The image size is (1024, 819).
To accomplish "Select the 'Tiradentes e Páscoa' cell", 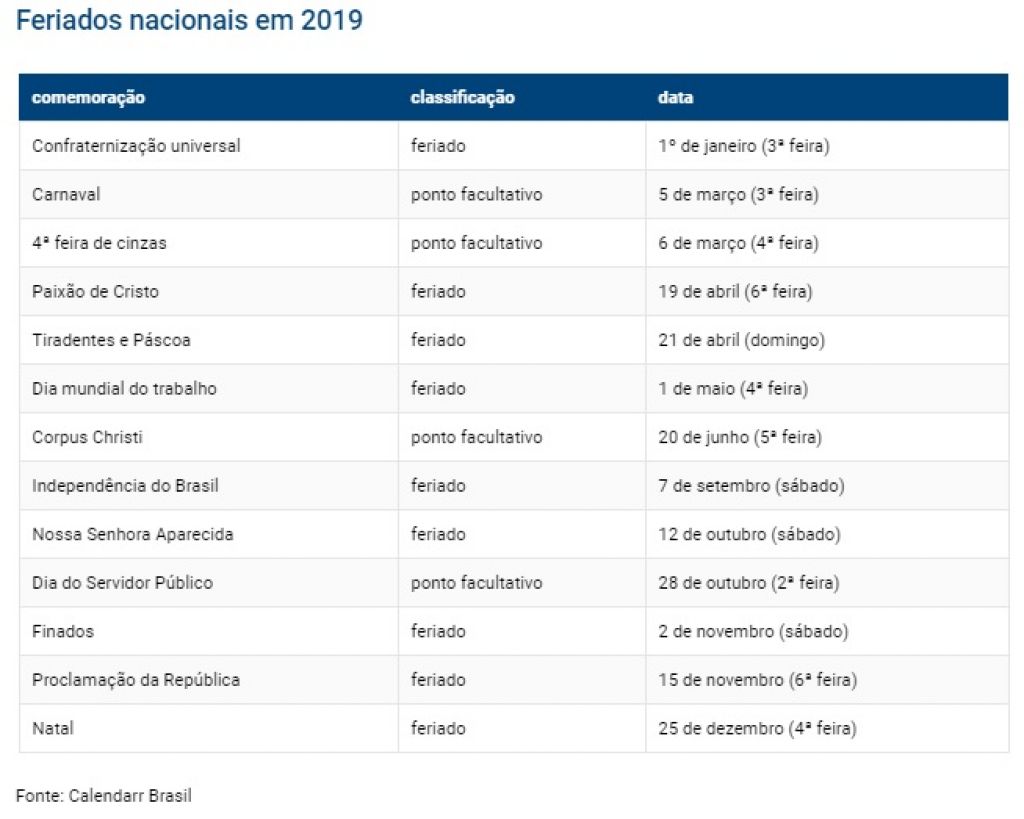I will click(111, 340).
